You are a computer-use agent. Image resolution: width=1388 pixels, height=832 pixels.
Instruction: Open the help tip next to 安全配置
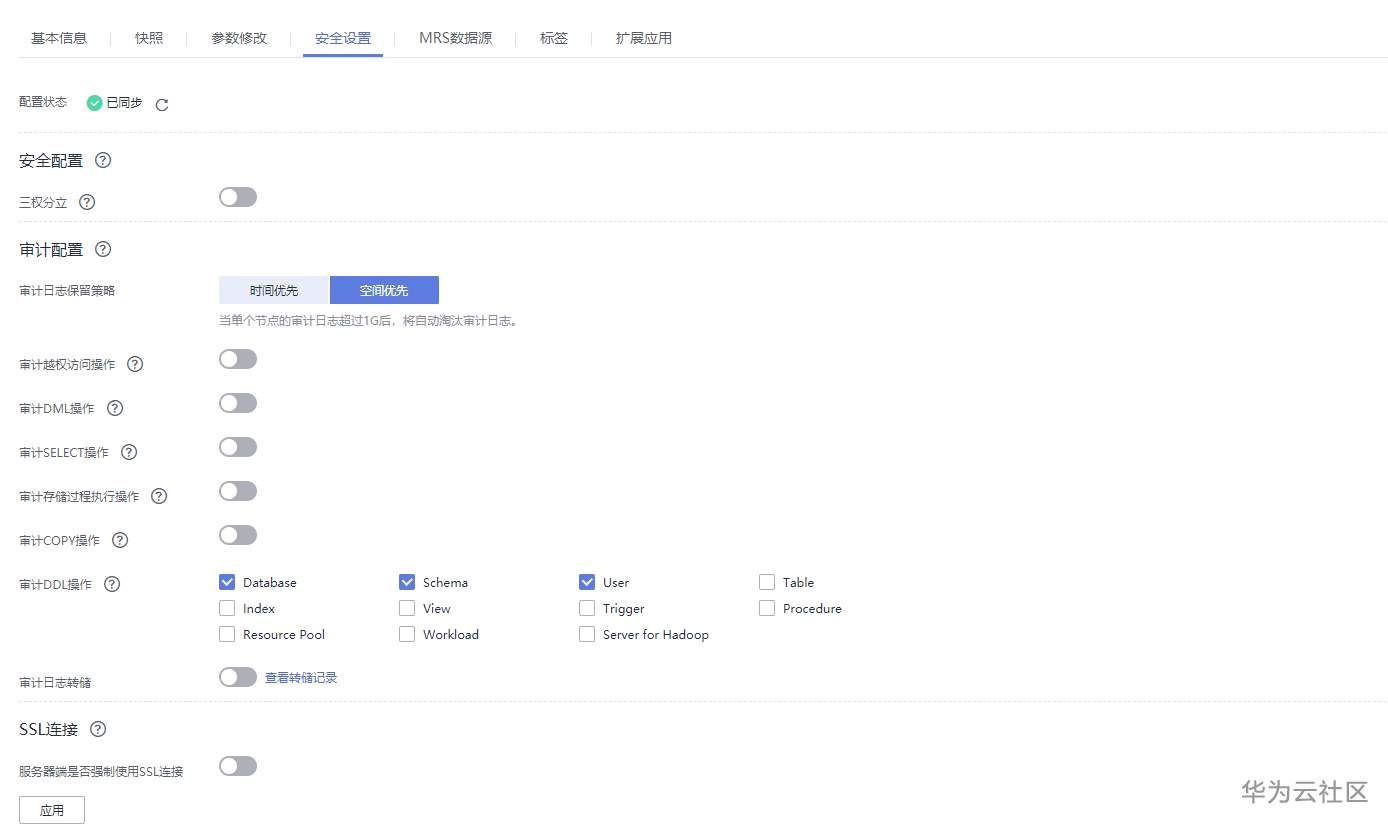pyautogui.click(x=102, y=160)
